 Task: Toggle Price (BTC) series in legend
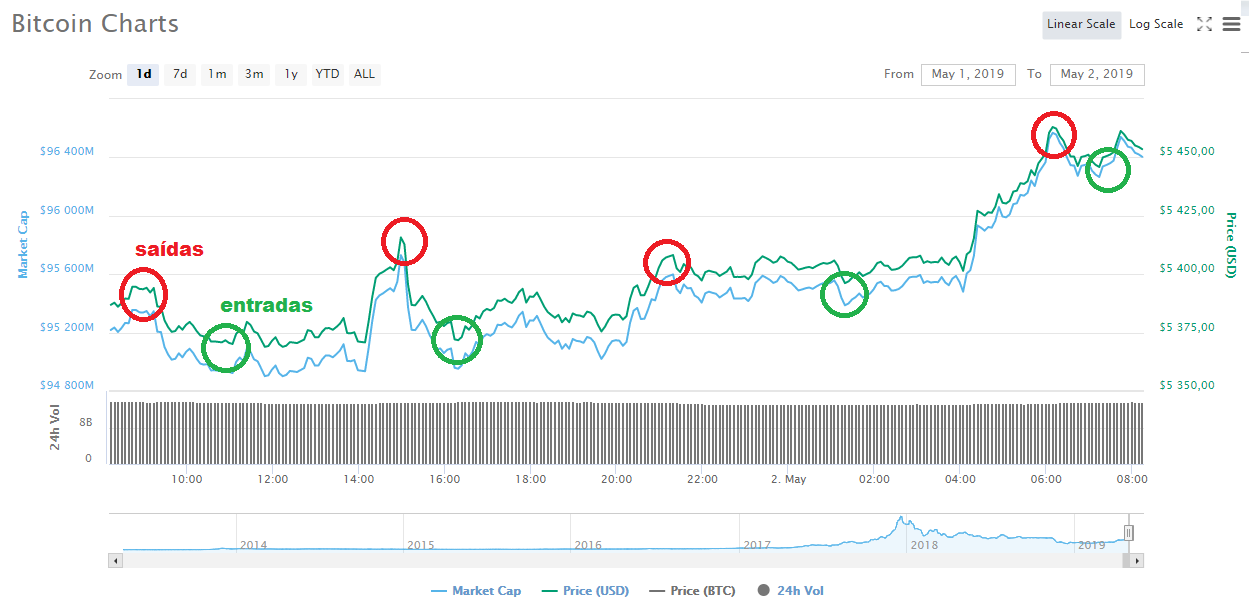(692, 591)
